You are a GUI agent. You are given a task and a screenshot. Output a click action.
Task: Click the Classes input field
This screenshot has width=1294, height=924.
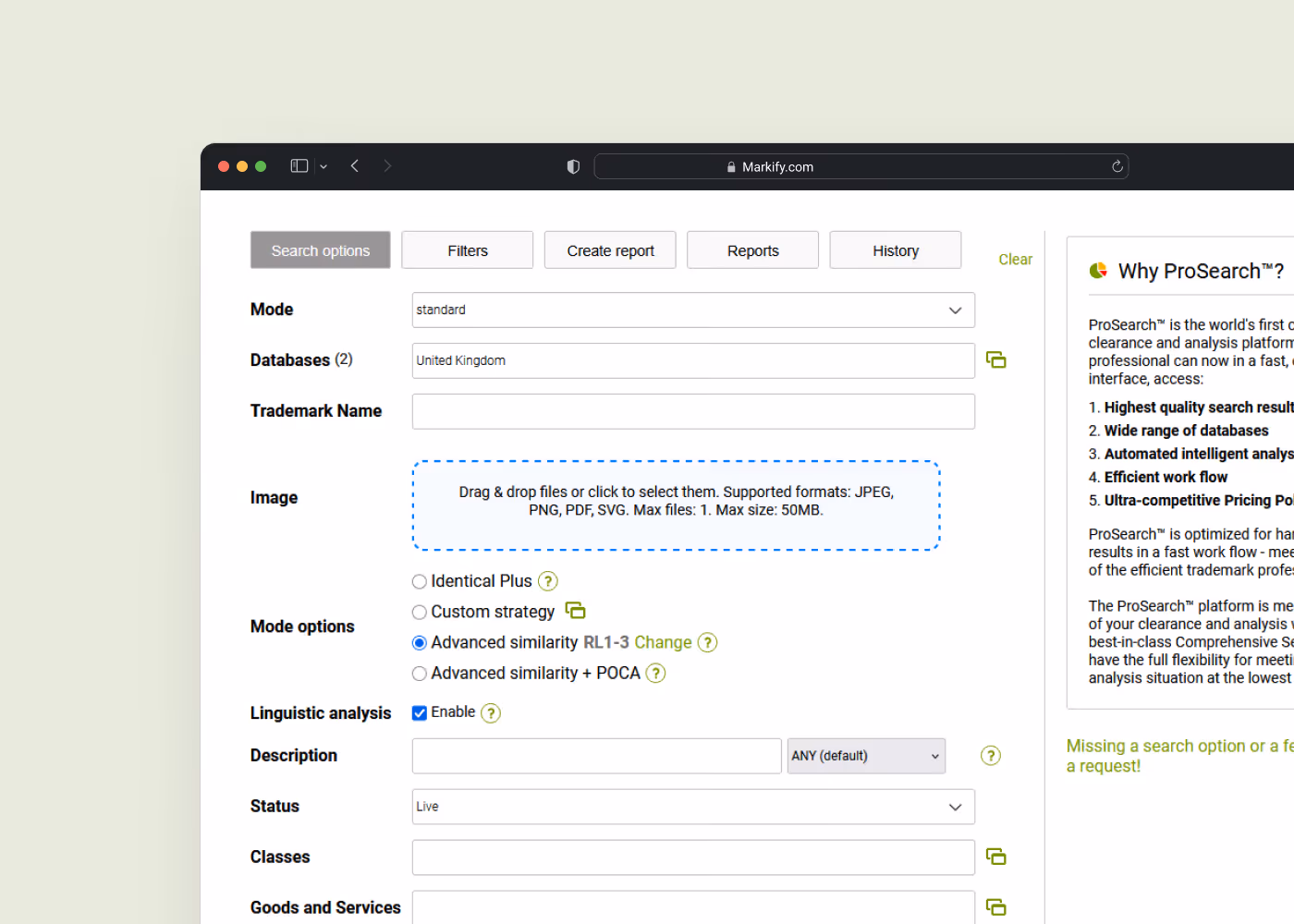point(693,857)
